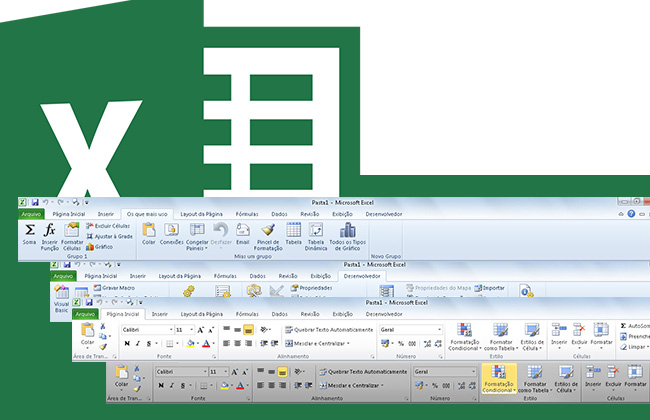Click Email icon in the top ribbon

tap(243, 234)
